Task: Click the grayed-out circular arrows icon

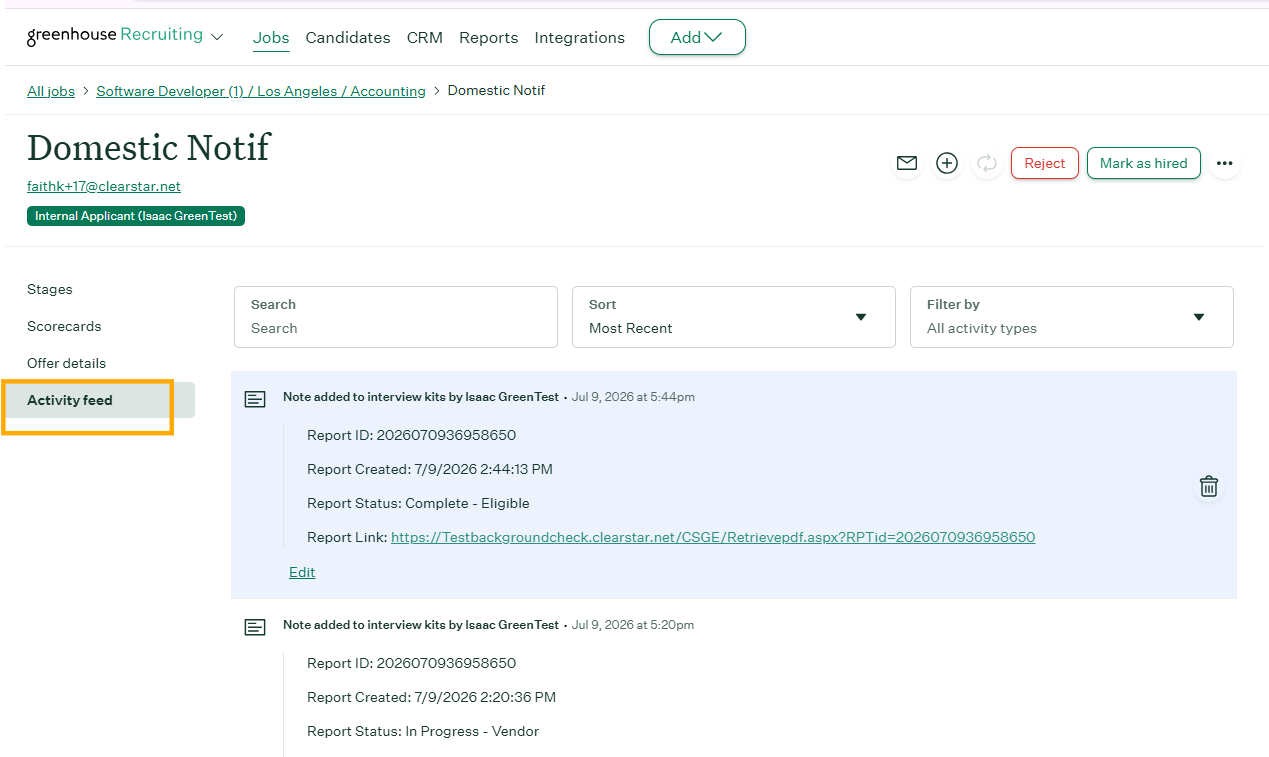Action: (987, 163)
